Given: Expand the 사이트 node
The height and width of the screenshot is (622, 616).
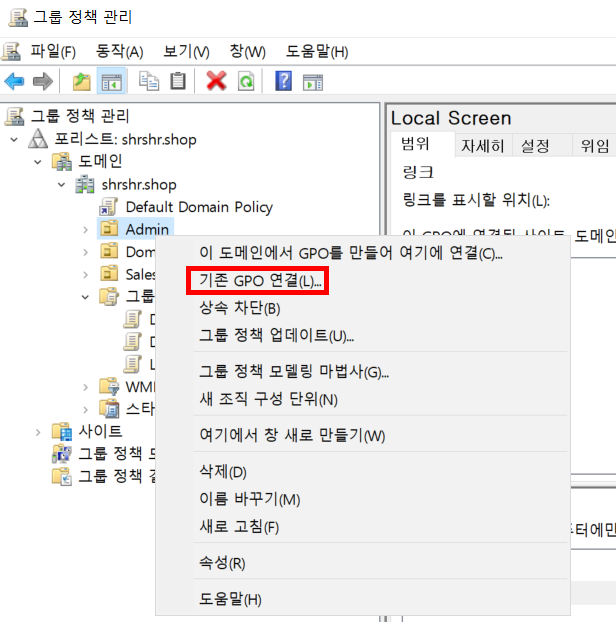Looking at the screenshot, I should tap(38, 432).
